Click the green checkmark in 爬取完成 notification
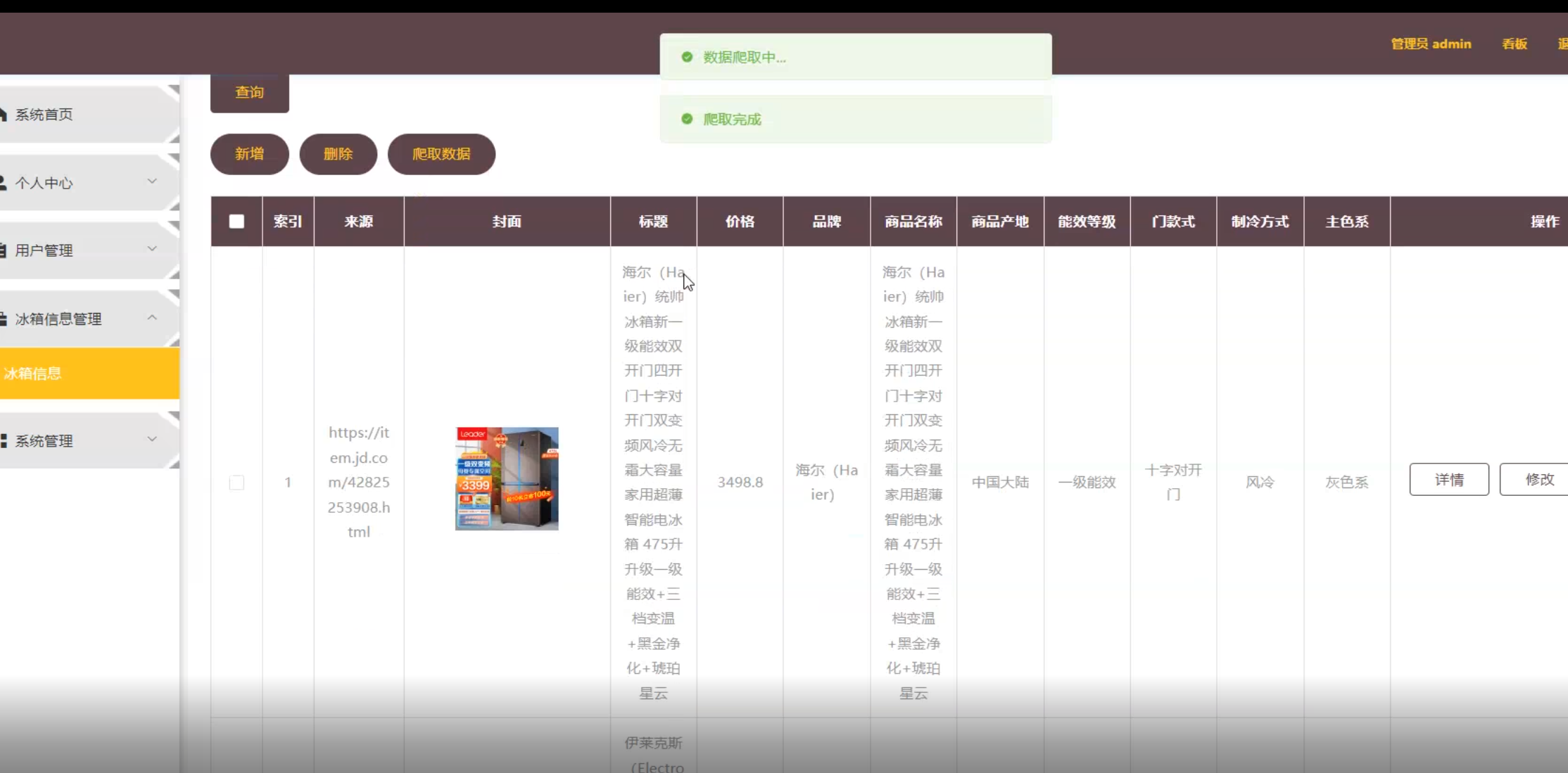This screenshot has width=1568, height=773. pos(687,119)
